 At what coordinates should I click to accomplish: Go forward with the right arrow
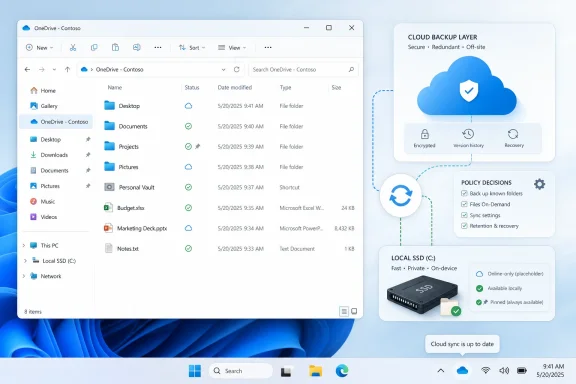pyautogui.click(x=42, y=69)
